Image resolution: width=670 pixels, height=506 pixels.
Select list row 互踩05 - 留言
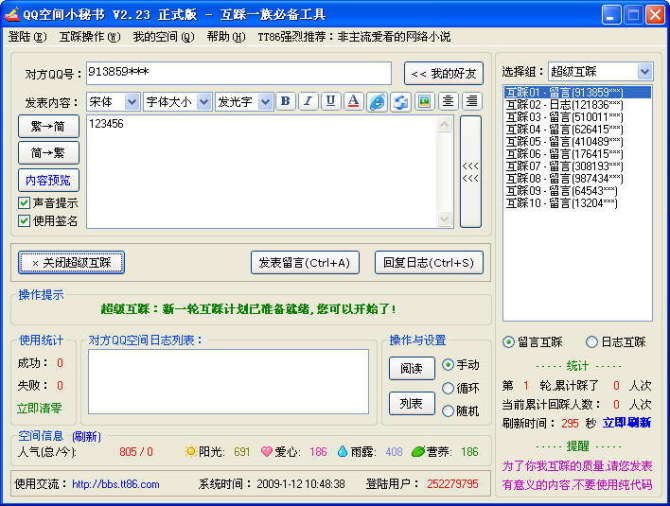click(577, 141)
